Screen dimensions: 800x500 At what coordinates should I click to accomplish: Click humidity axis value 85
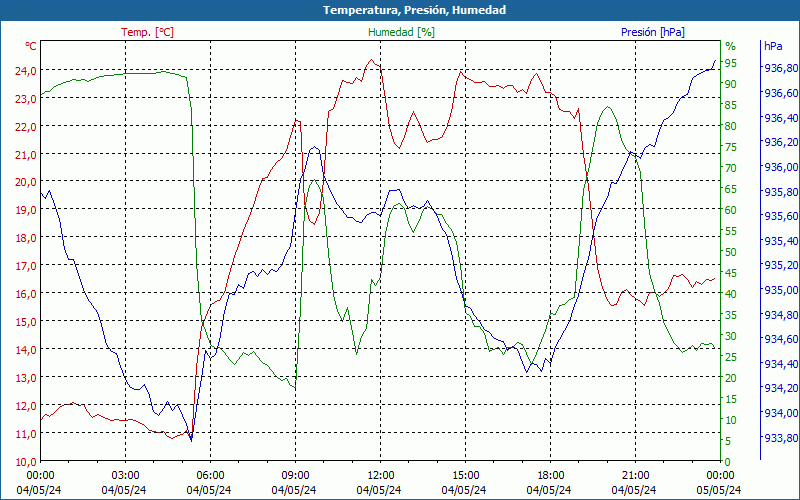pyautogui.click(x=731, y=105)
